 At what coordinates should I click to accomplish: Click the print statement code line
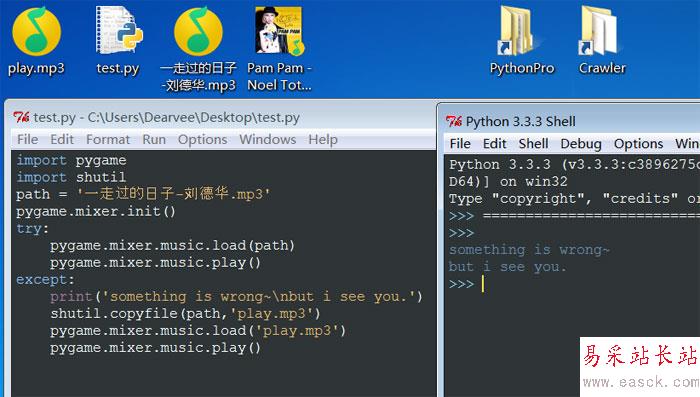pos(236,297)
